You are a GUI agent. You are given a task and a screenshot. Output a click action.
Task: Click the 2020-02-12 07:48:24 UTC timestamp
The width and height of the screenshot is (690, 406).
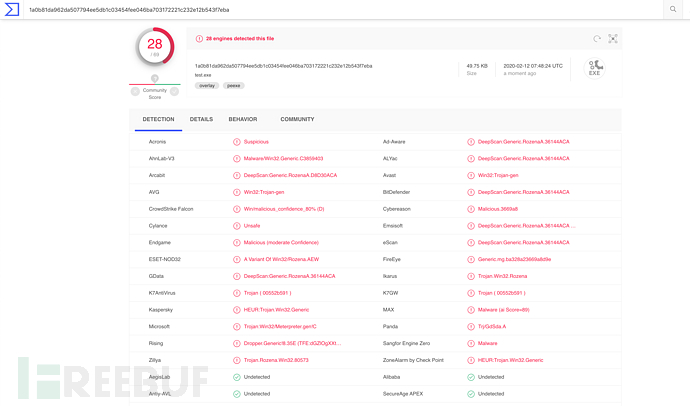click(533, 66)
